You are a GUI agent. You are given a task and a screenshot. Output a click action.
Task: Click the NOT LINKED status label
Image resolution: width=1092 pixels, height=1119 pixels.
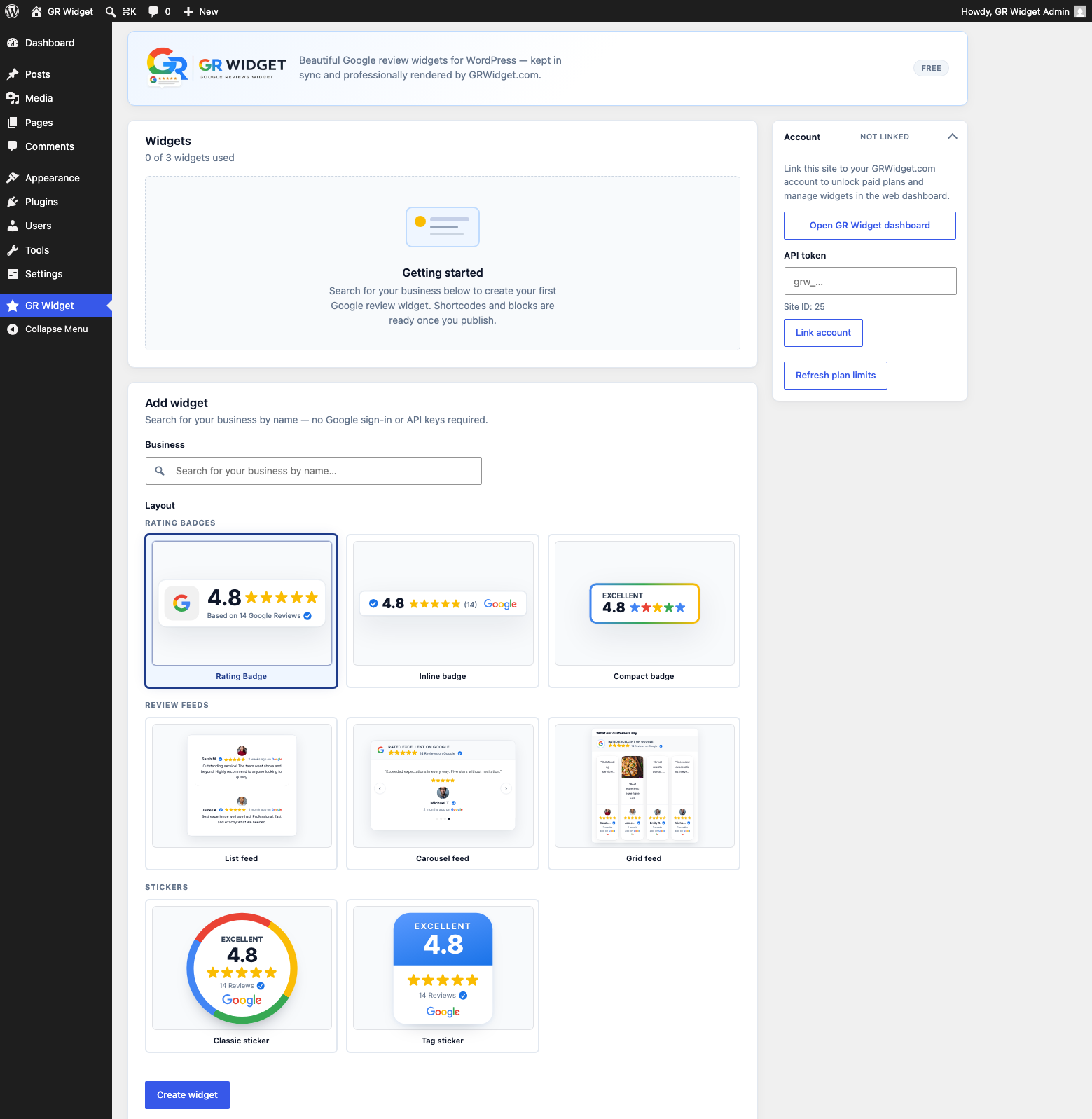(x=885, y=137)
